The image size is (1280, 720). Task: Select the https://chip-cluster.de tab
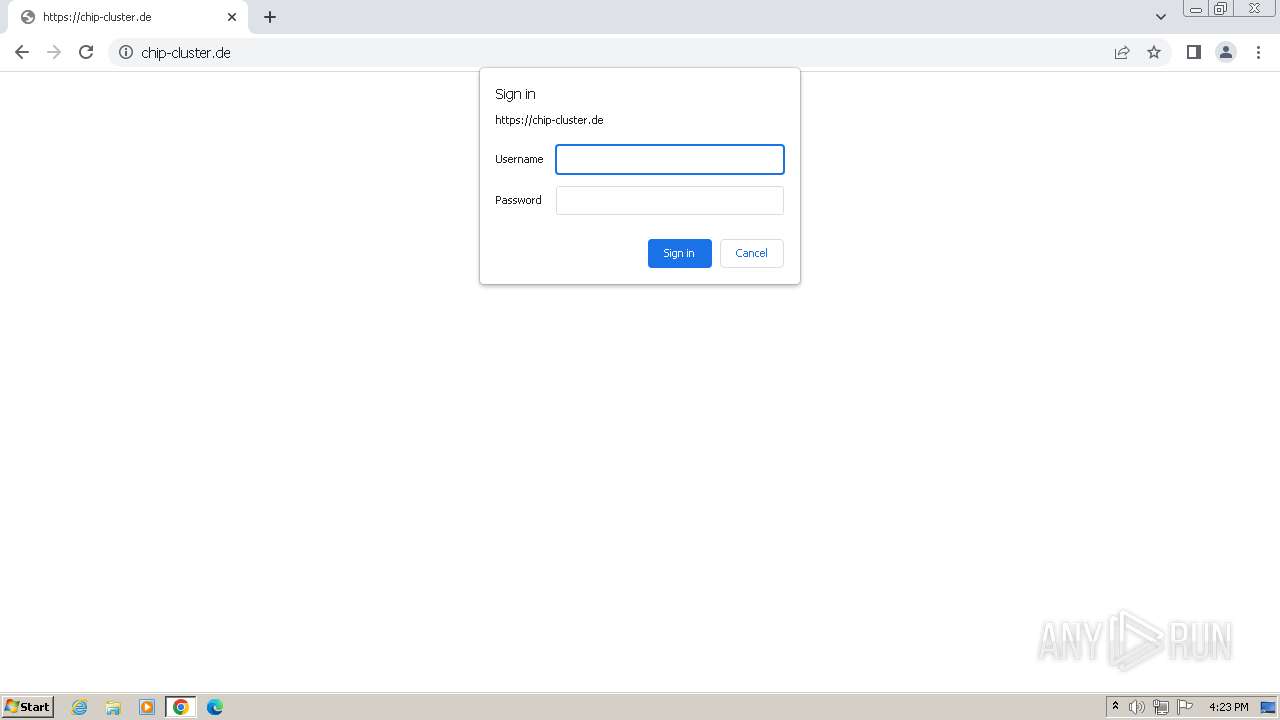pyautogui.click(x=128, y=17)
